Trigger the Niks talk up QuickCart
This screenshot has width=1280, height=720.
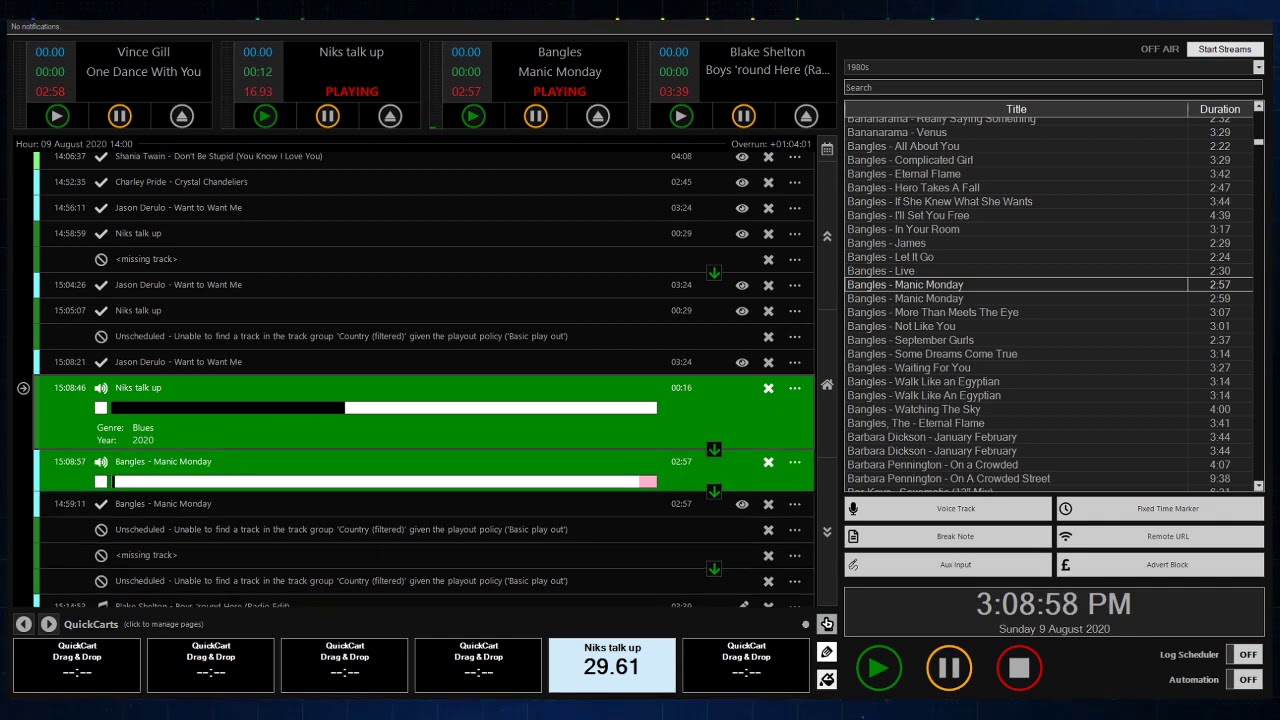point(612,665)
